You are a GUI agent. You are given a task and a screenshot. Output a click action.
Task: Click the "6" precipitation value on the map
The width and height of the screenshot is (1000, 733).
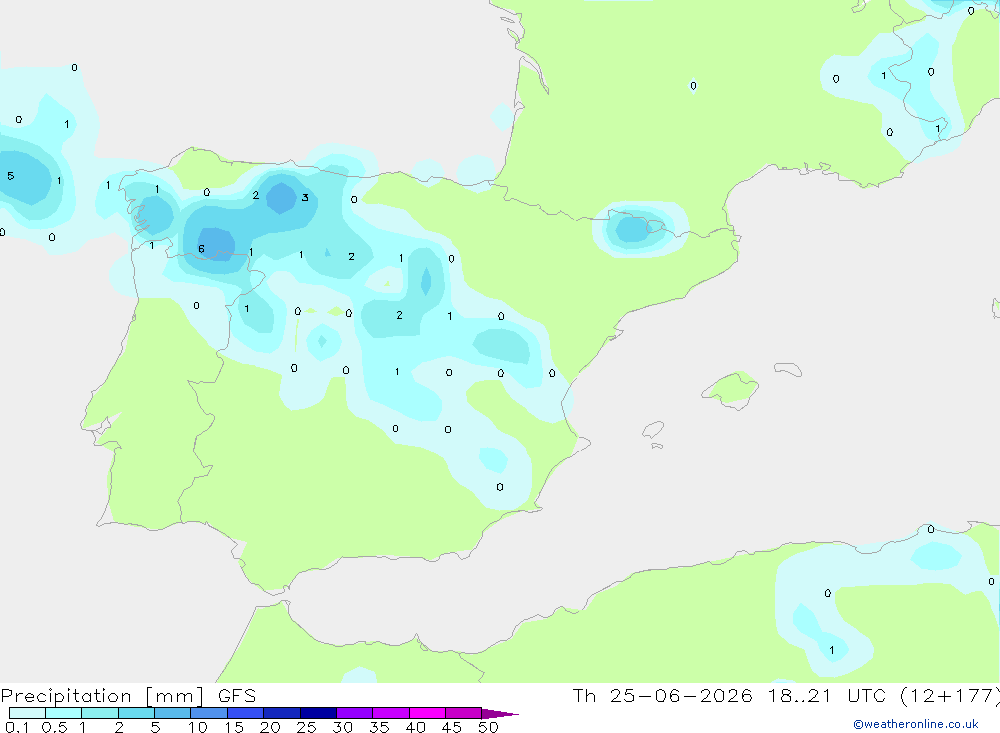pos(202,249)
